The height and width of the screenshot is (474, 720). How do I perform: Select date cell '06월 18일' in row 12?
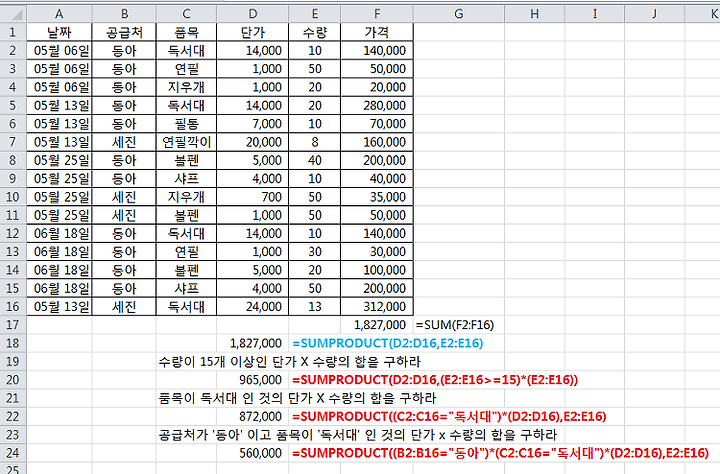[59, 233]
